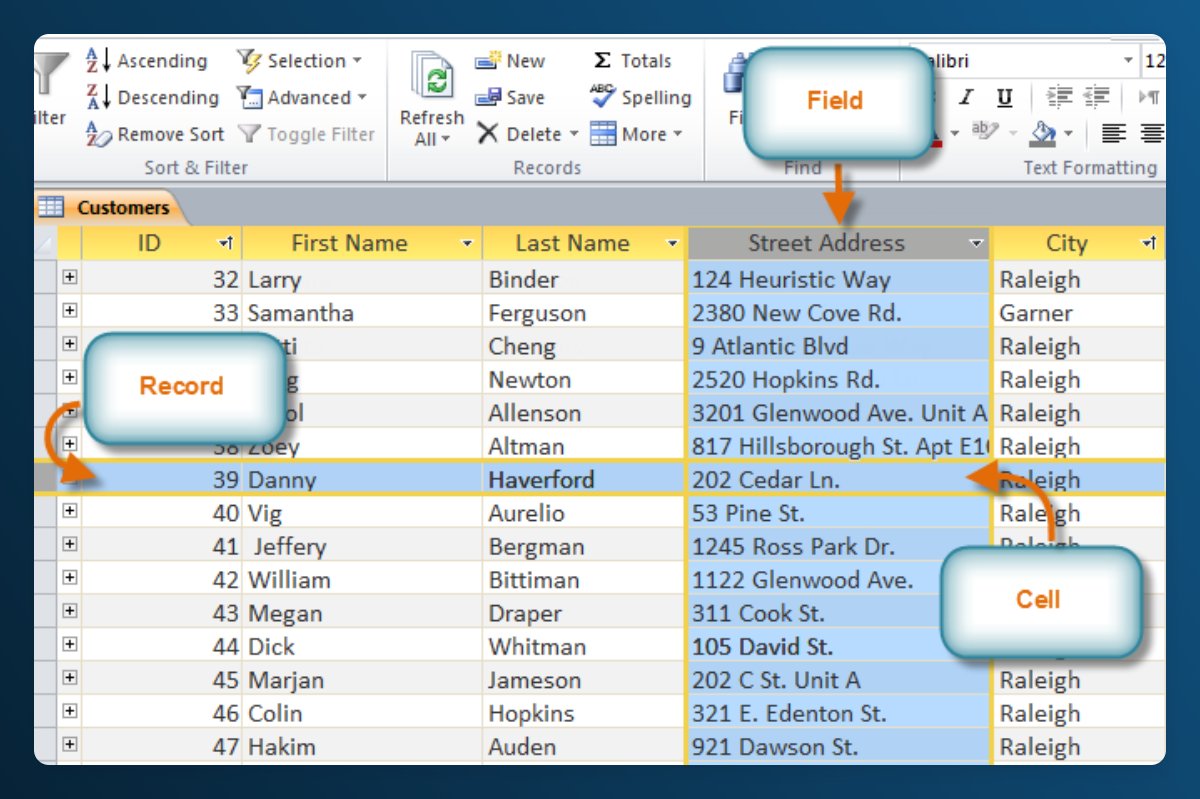Viewport: 1200px width, 799px height.
Task: Open the Last Name column dropdown
Action: tap(672, 243)
